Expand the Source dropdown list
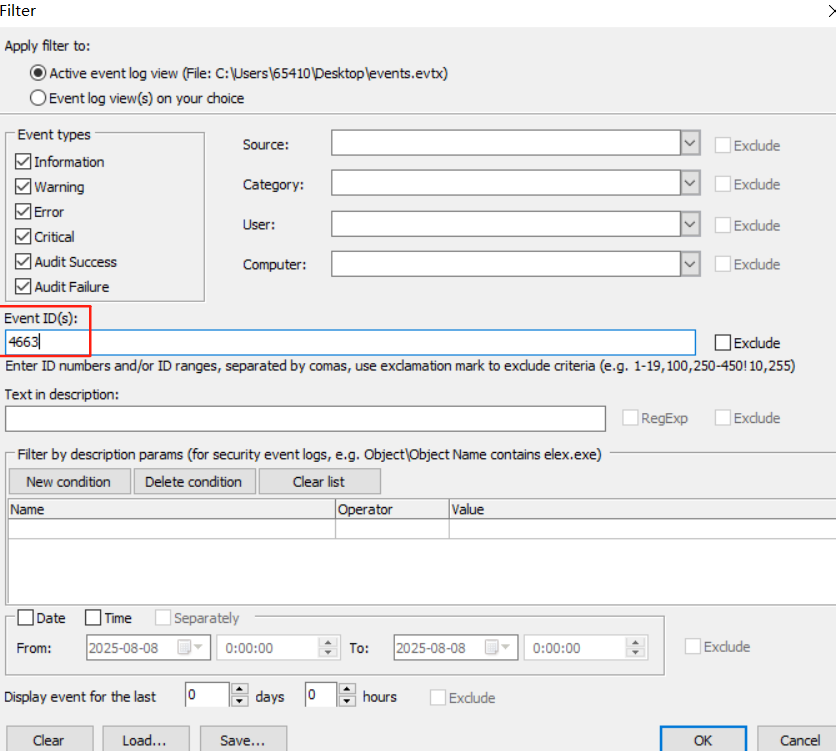 [x=690, y=144]
